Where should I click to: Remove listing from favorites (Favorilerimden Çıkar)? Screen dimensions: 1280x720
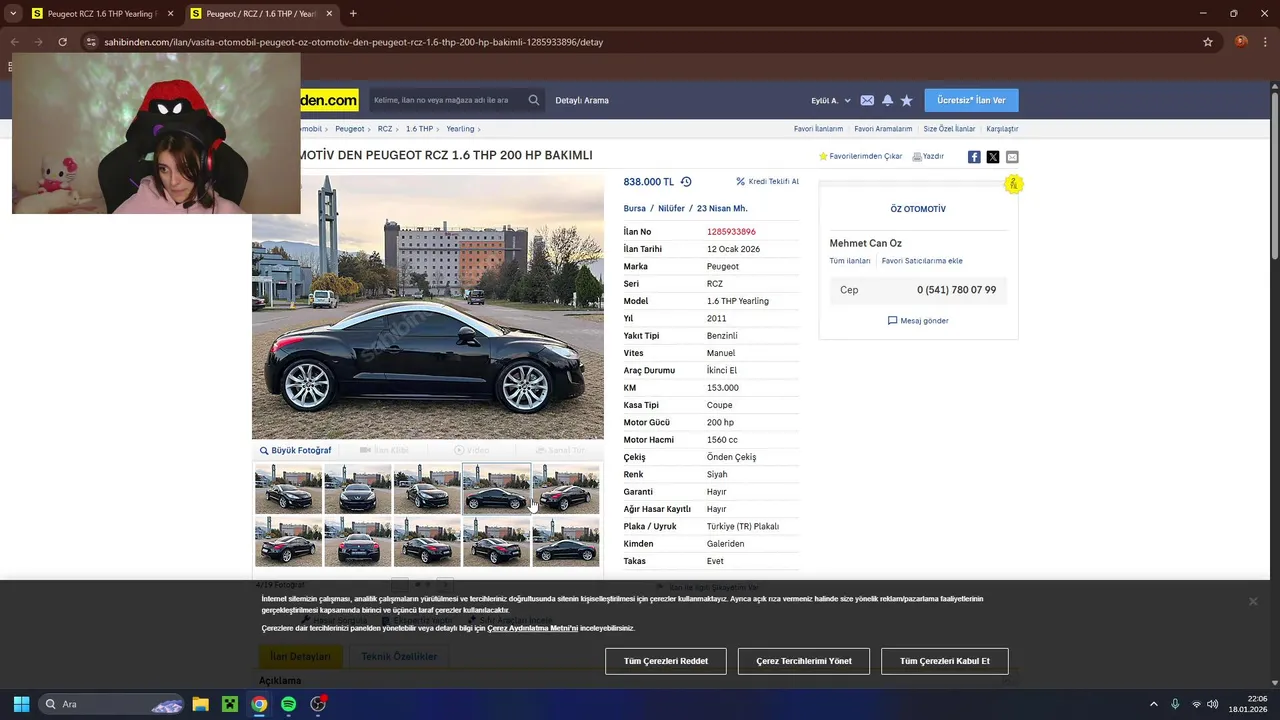click(860, 157)
